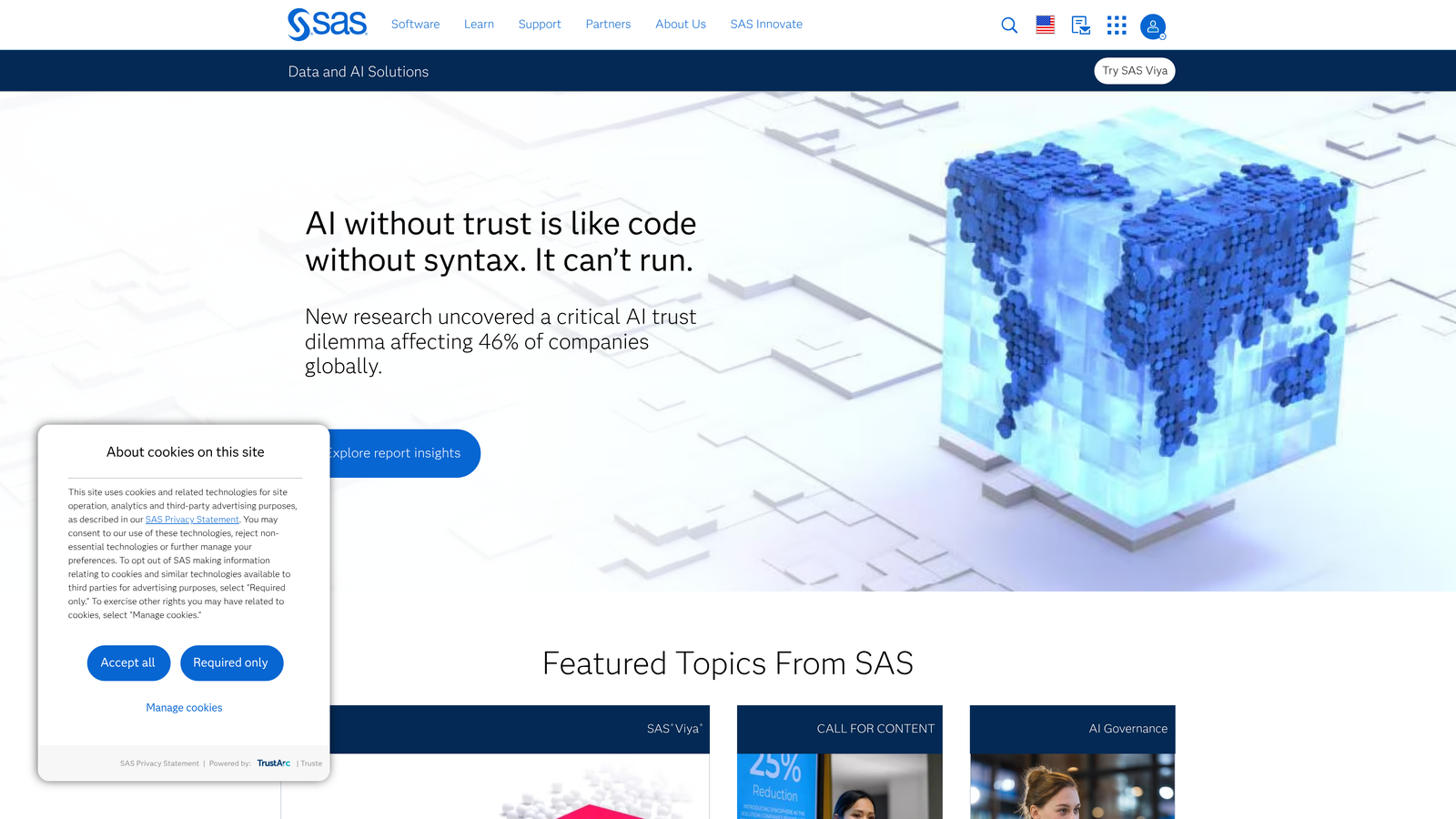
Task: Open the SAS Viya topic card header
Action: pos(519,729)
